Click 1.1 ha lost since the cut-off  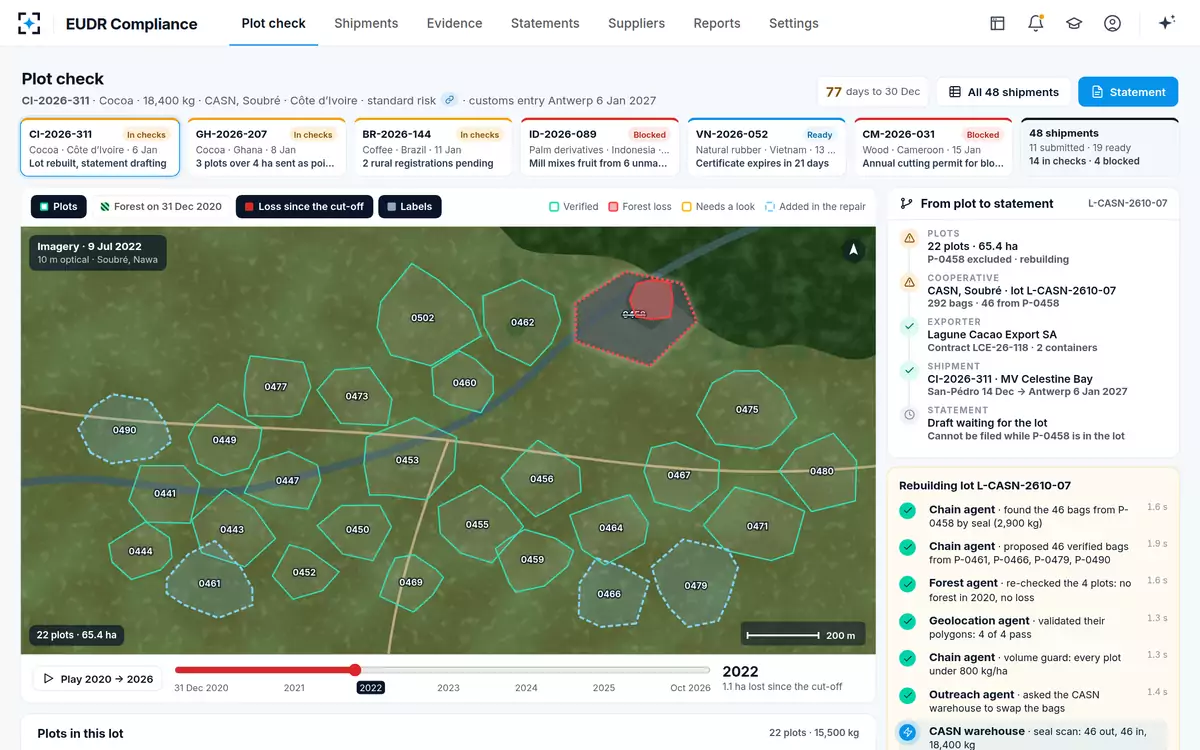[782, 687]
